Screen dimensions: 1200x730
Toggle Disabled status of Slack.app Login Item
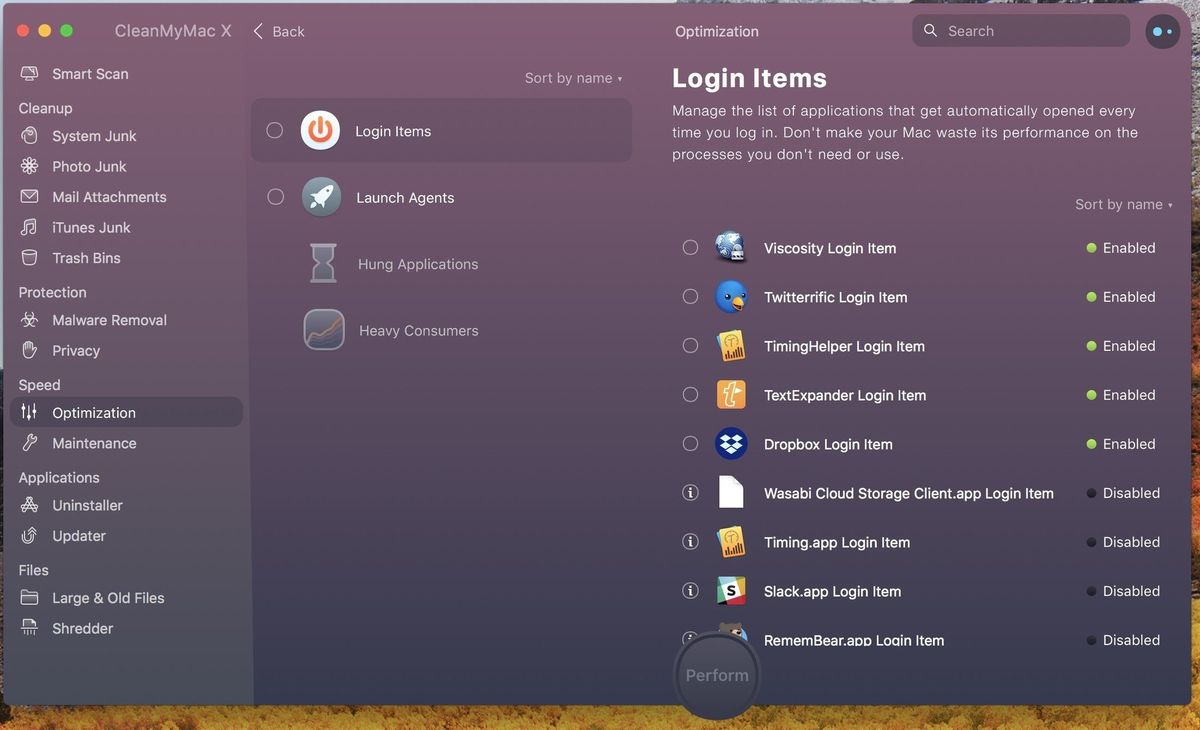tap(1123, 591)
